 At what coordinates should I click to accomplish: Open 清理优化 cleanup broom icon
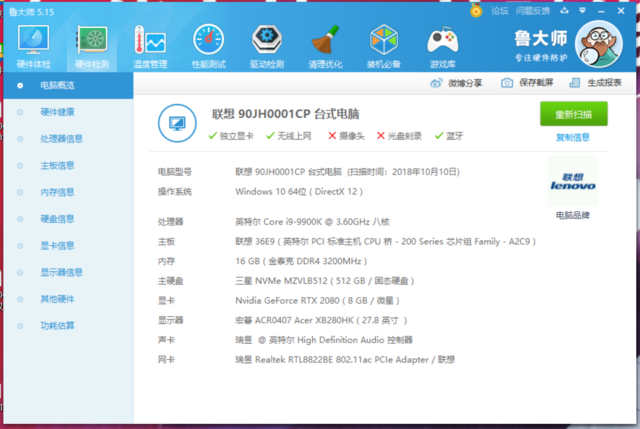coord(325,47)
